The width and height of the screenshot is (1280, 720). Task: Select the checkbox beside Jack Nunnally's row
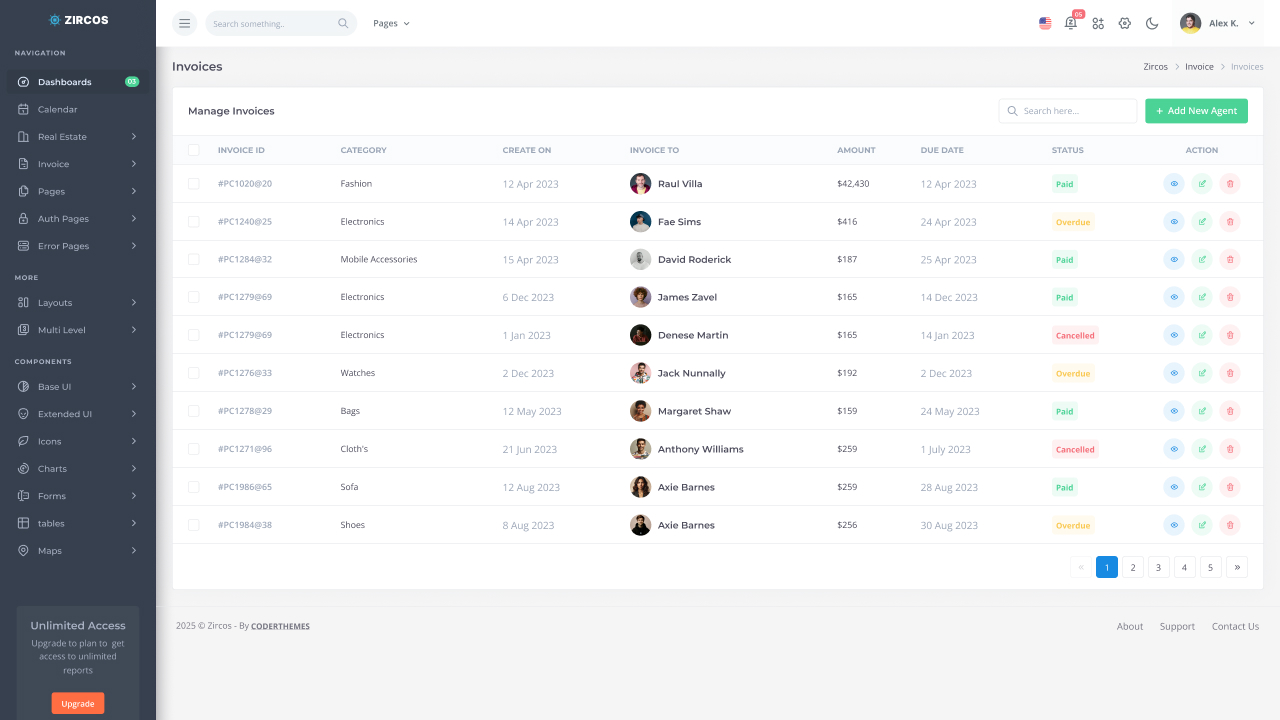coord(193,372)
